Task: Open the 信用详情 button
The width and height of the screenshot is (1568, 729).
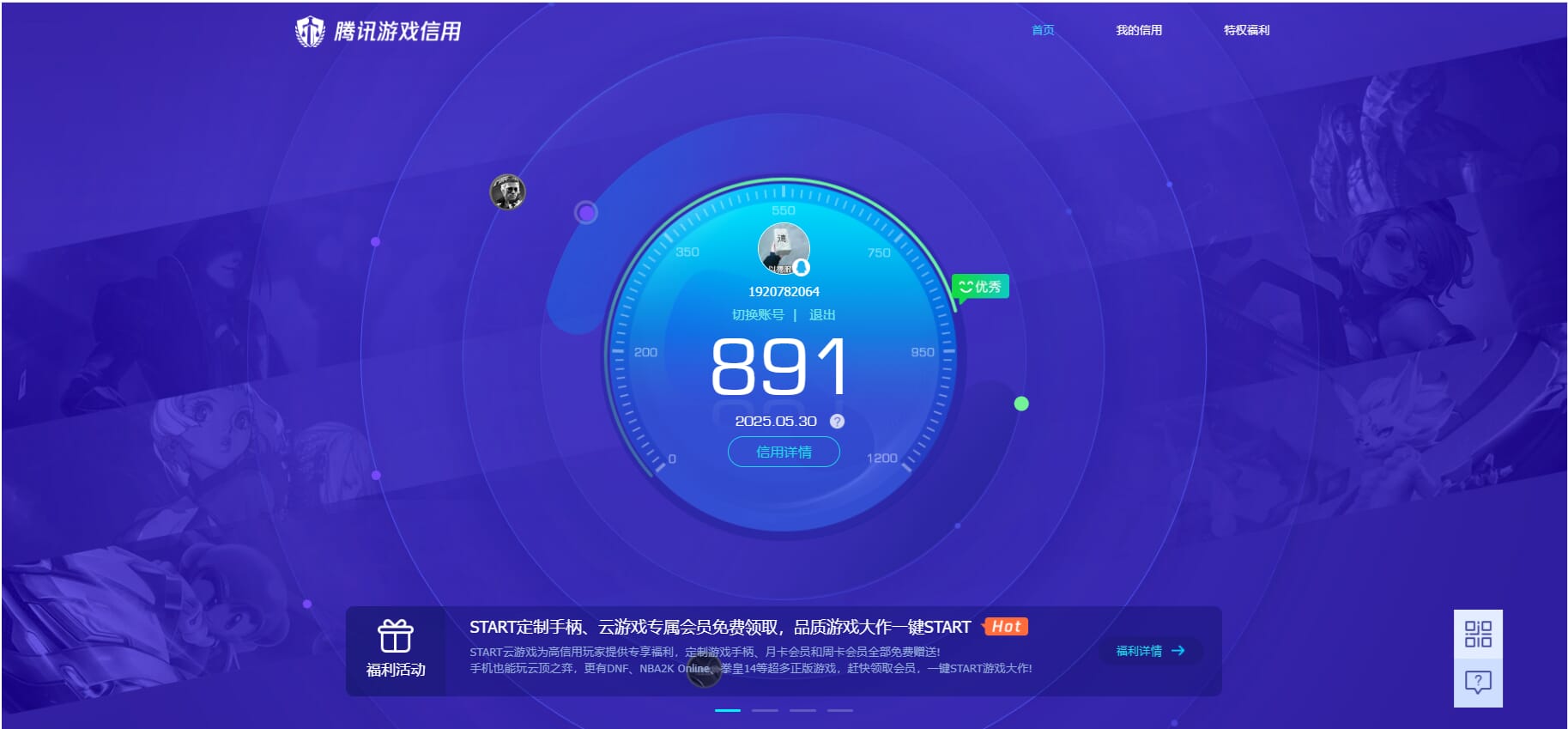Action: (784, 452)
